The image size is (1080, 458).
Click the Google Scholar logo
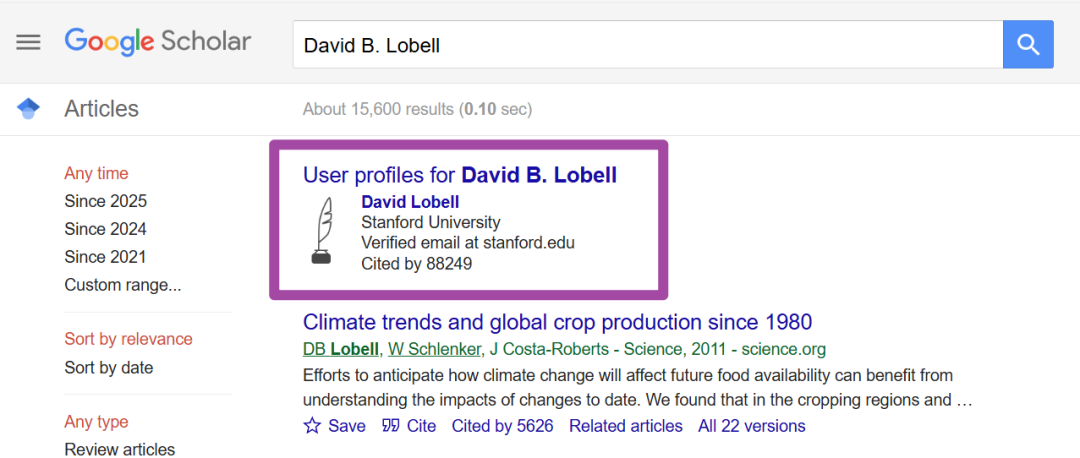pyautogui.click(x=158, y=43)
